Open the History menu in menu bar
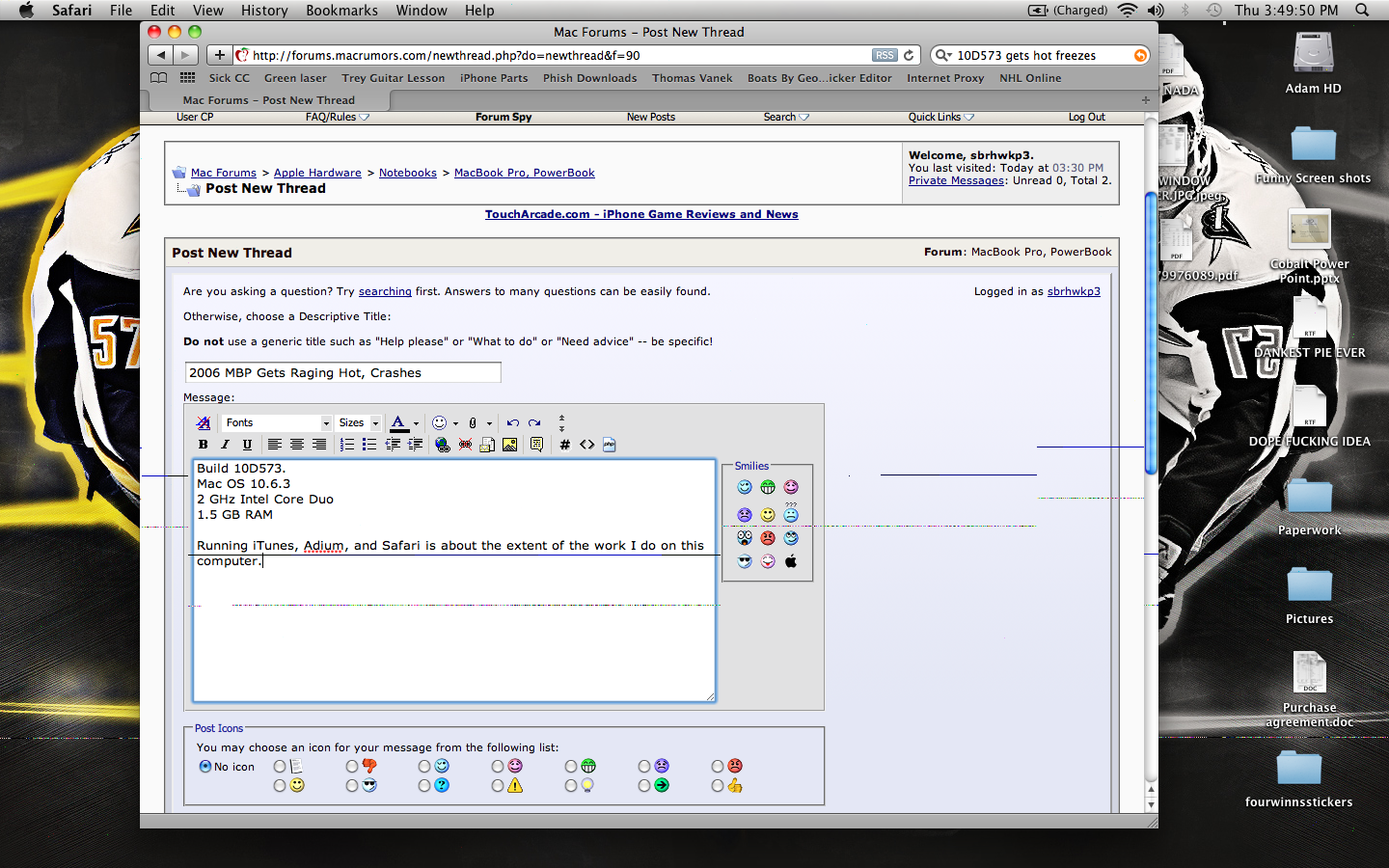The height and width of the screenshot is (868, 1389). point(264,11)
